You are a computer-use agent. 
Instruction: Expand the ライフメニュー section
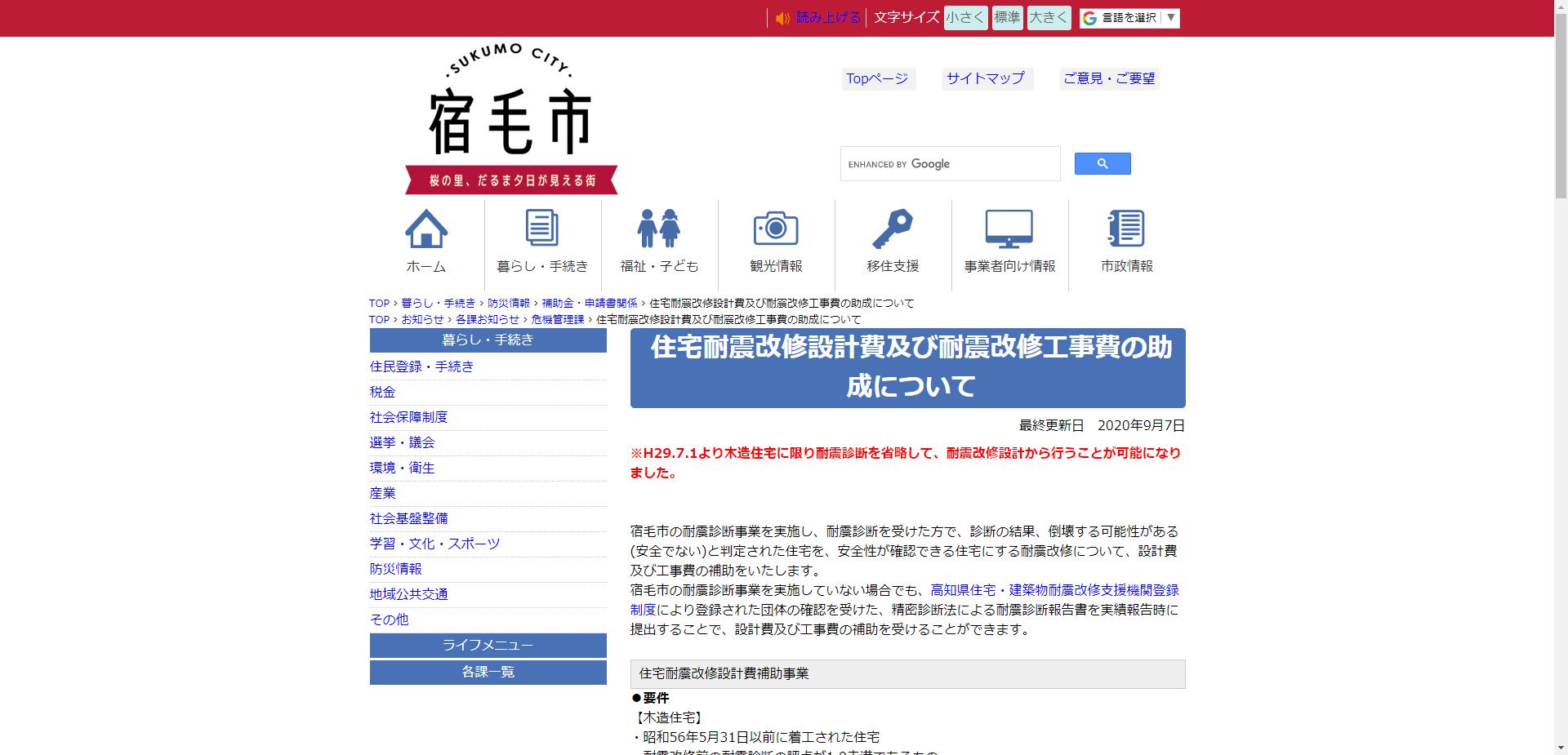click(x=488, y=645)
